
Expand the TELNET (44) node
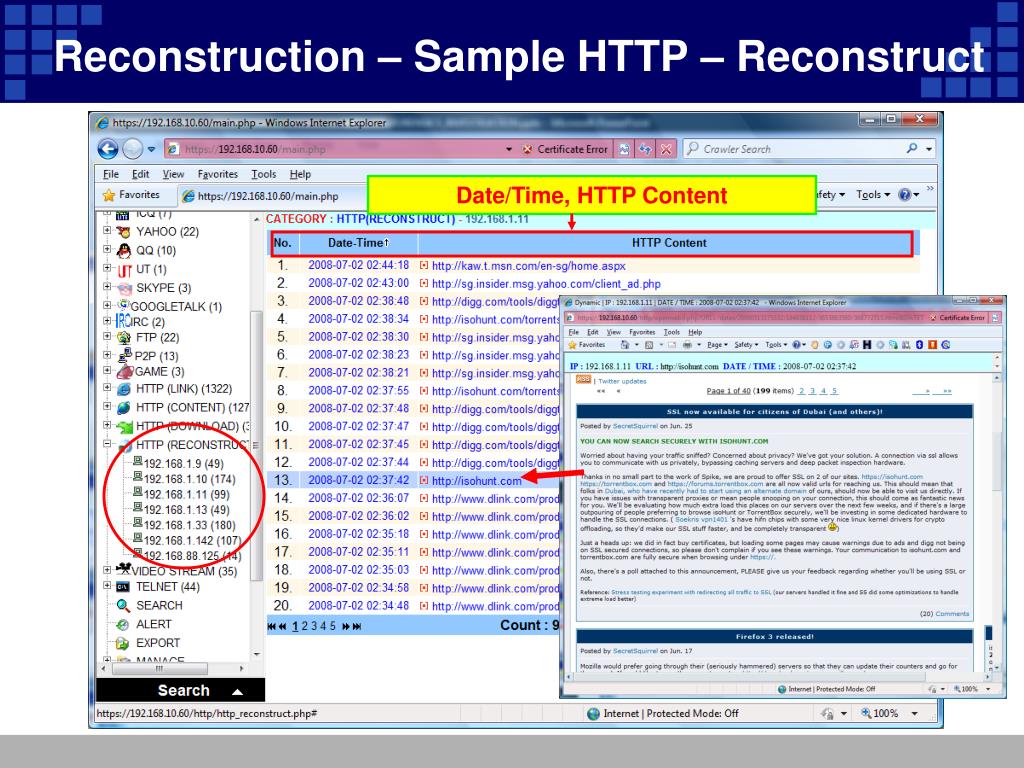(107, 585)
